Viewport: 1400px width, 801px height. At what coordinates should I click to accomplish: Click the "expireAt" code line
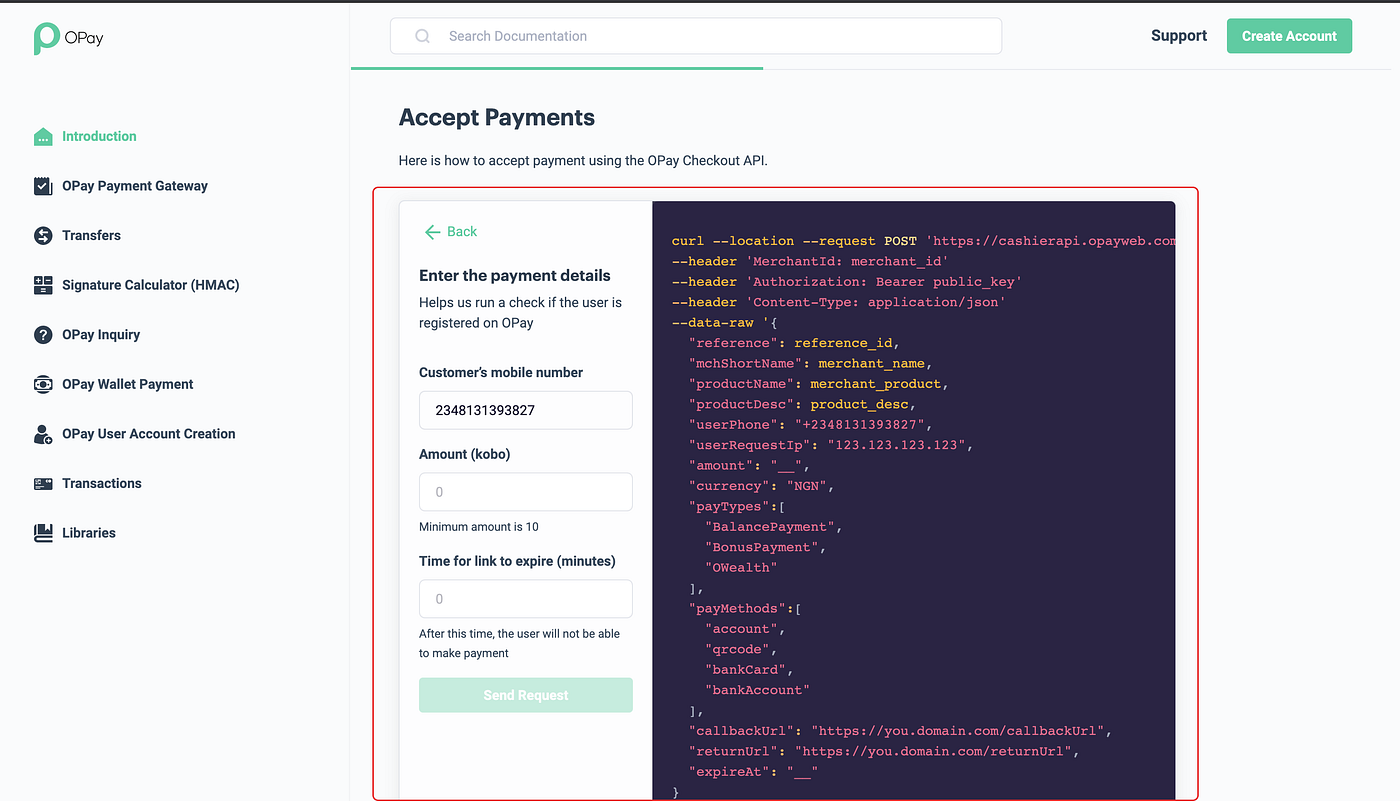753,772
